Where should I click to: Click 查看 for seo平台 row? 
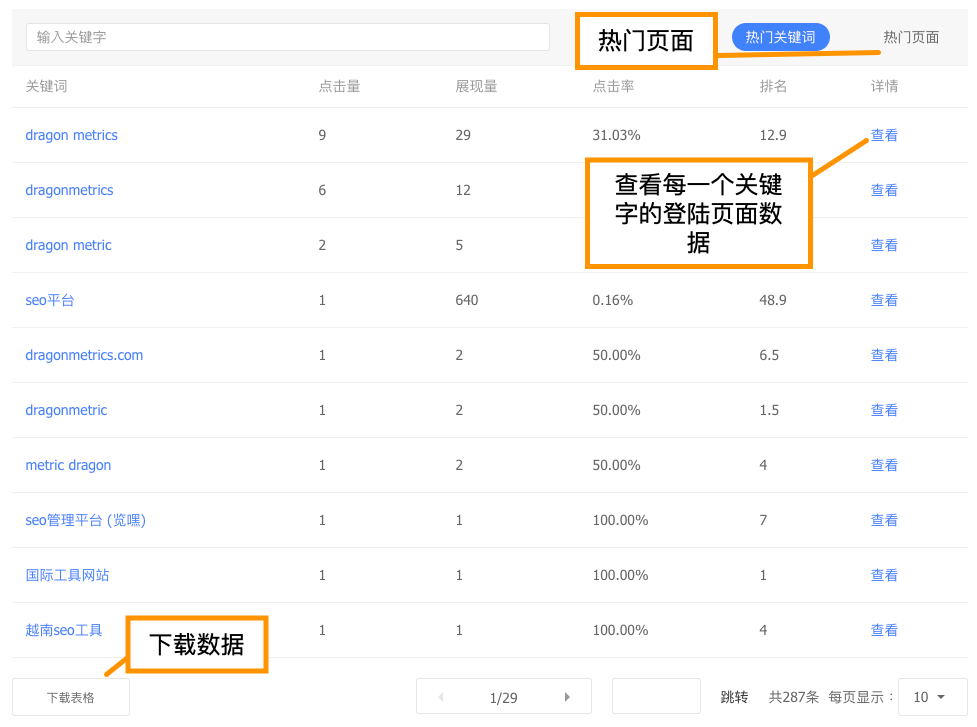pyautogui.click(x=884, y=300)
